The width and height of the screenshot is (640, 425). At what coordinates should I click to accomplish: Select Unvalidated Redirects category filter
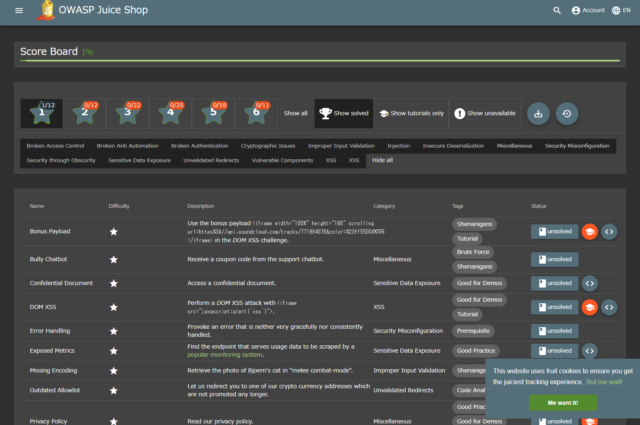tap(211, 160)
